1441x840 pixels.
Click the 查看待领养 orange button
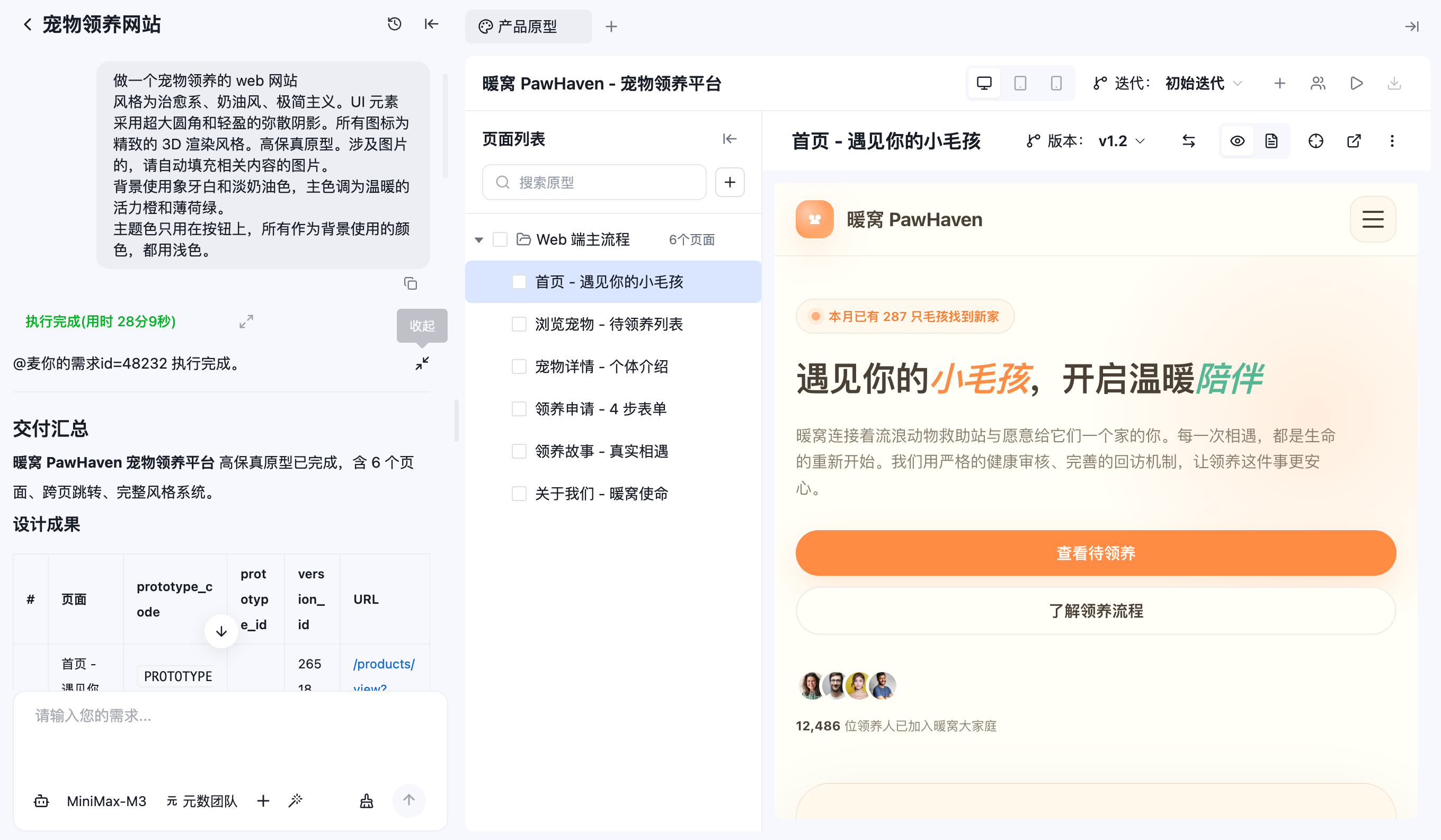pyautogui.click(x=1096, y=553)
